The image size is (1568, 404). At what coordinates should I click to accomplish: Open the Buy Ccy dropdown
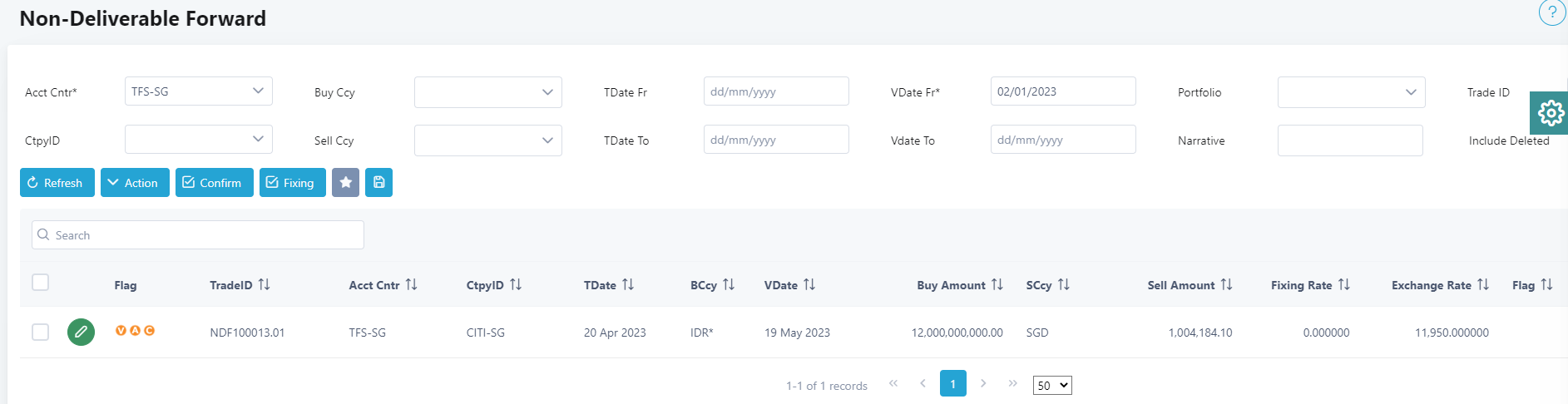pyautogui.click(x=487, y=92)
